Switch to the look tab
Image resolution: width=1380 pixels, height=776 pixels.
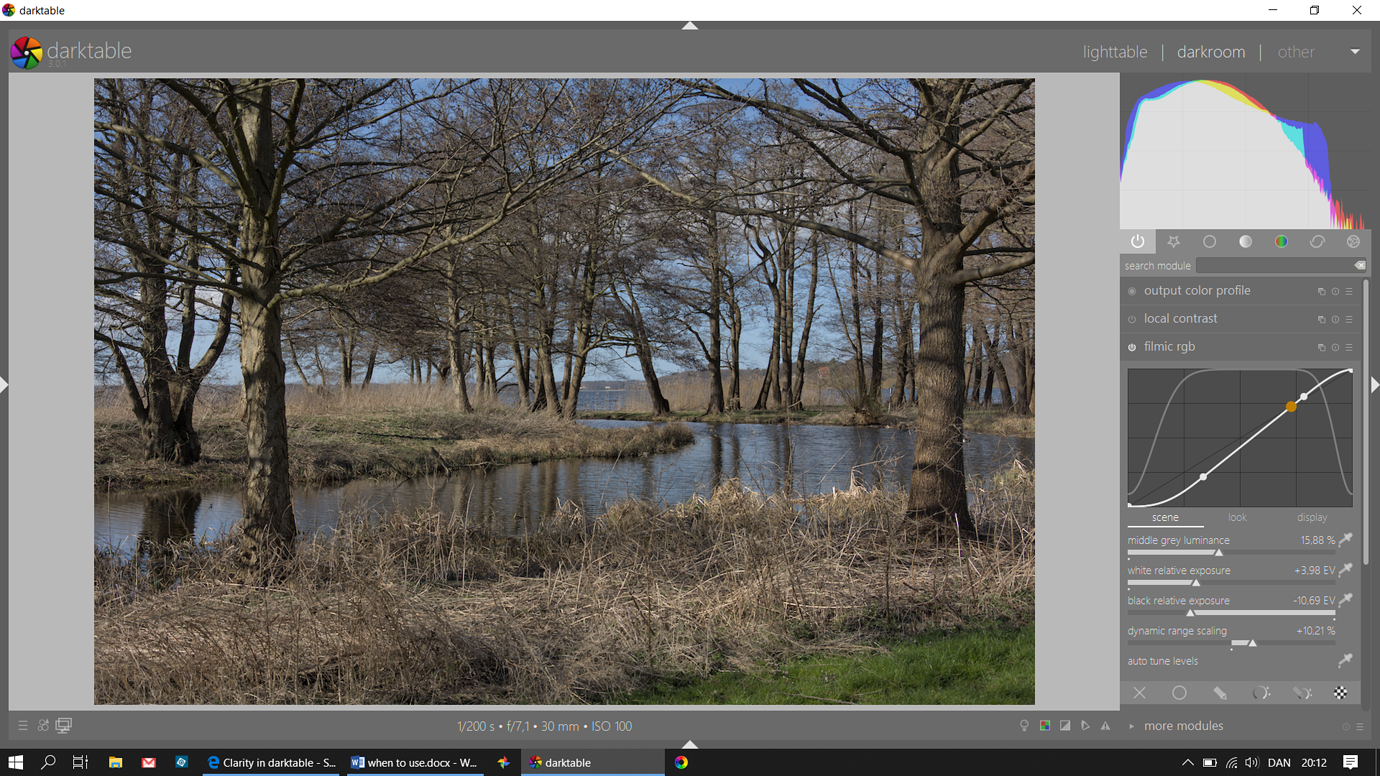point(1237,518)
